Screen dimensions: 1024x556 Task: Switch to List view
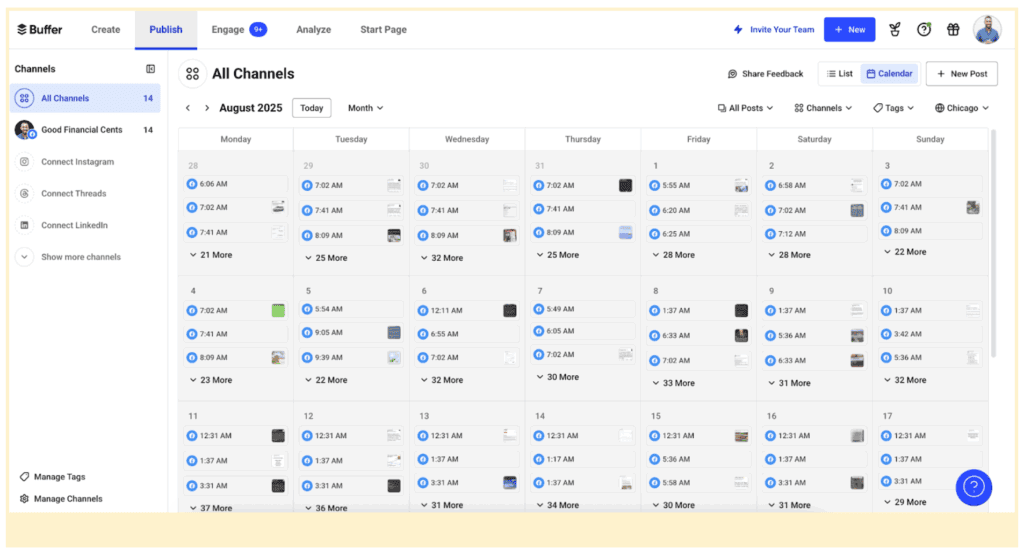click(839, 74)
